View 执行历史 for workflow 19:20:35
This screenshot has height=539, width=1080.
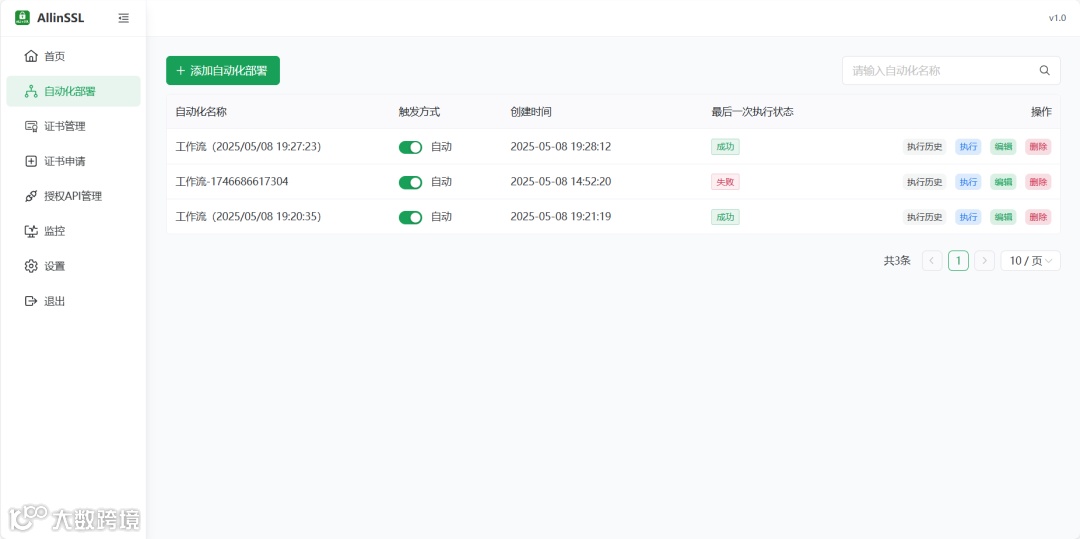[x=924, y=217]
